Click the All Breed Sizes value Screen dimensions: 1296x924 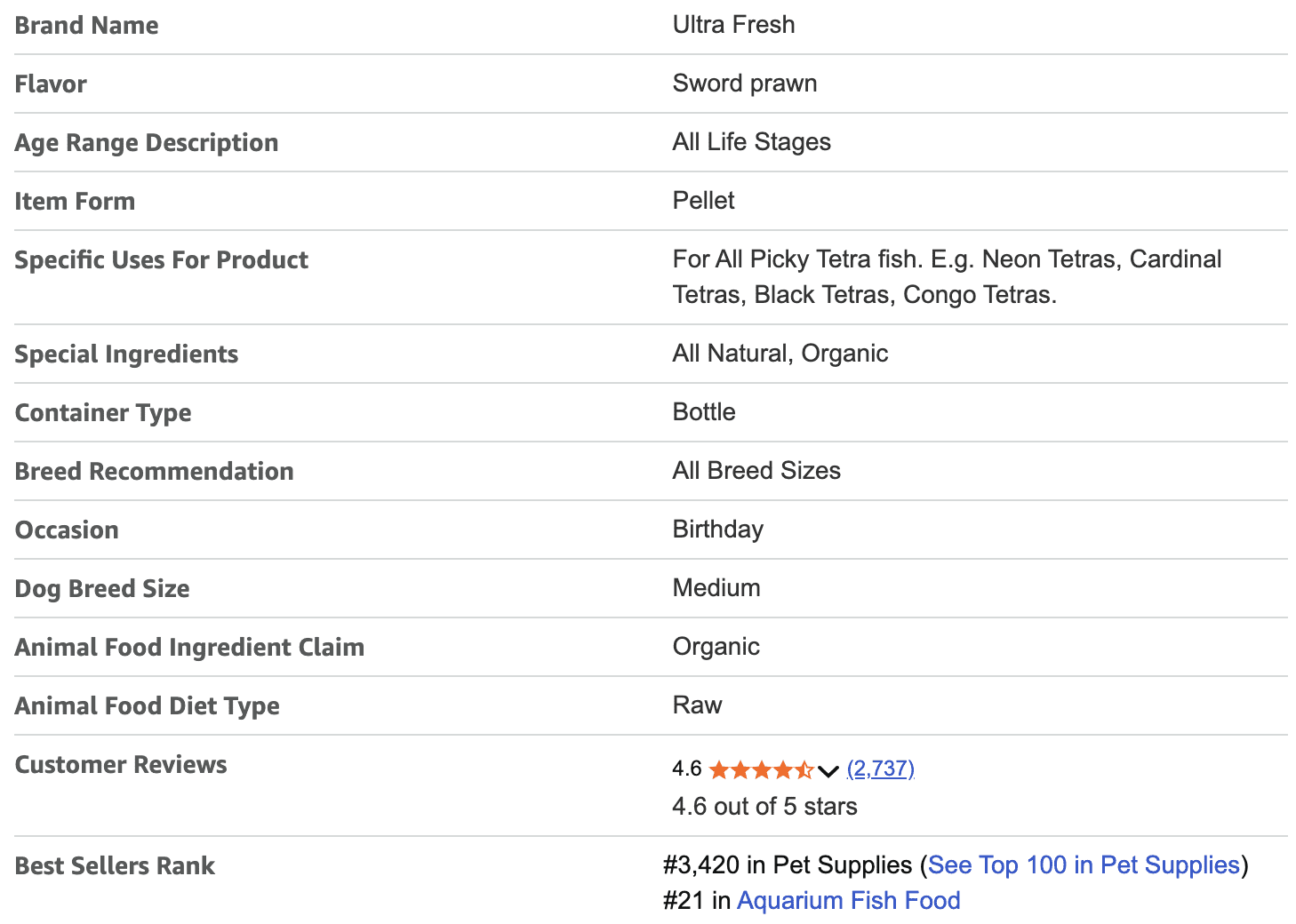coord(756,470)
